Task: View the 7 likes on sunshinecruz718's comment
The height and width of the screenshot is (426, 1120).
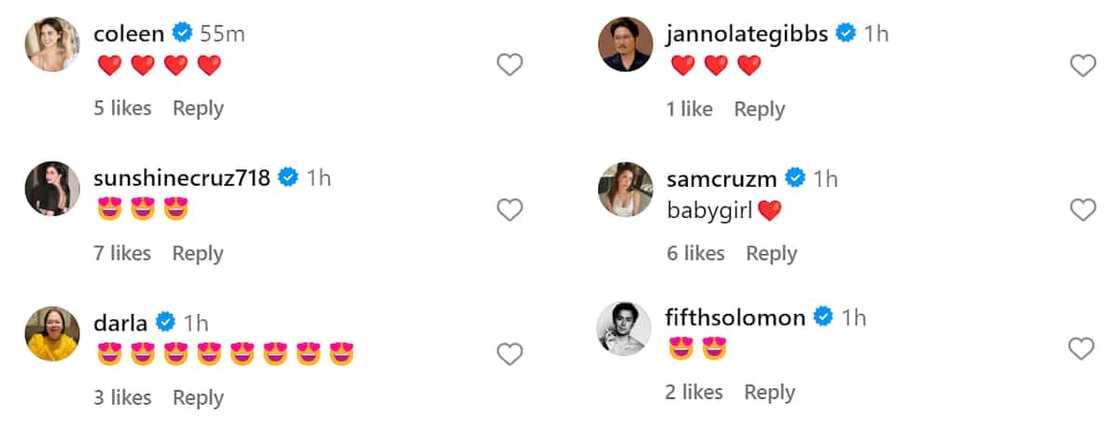Action: pos(122,253)
